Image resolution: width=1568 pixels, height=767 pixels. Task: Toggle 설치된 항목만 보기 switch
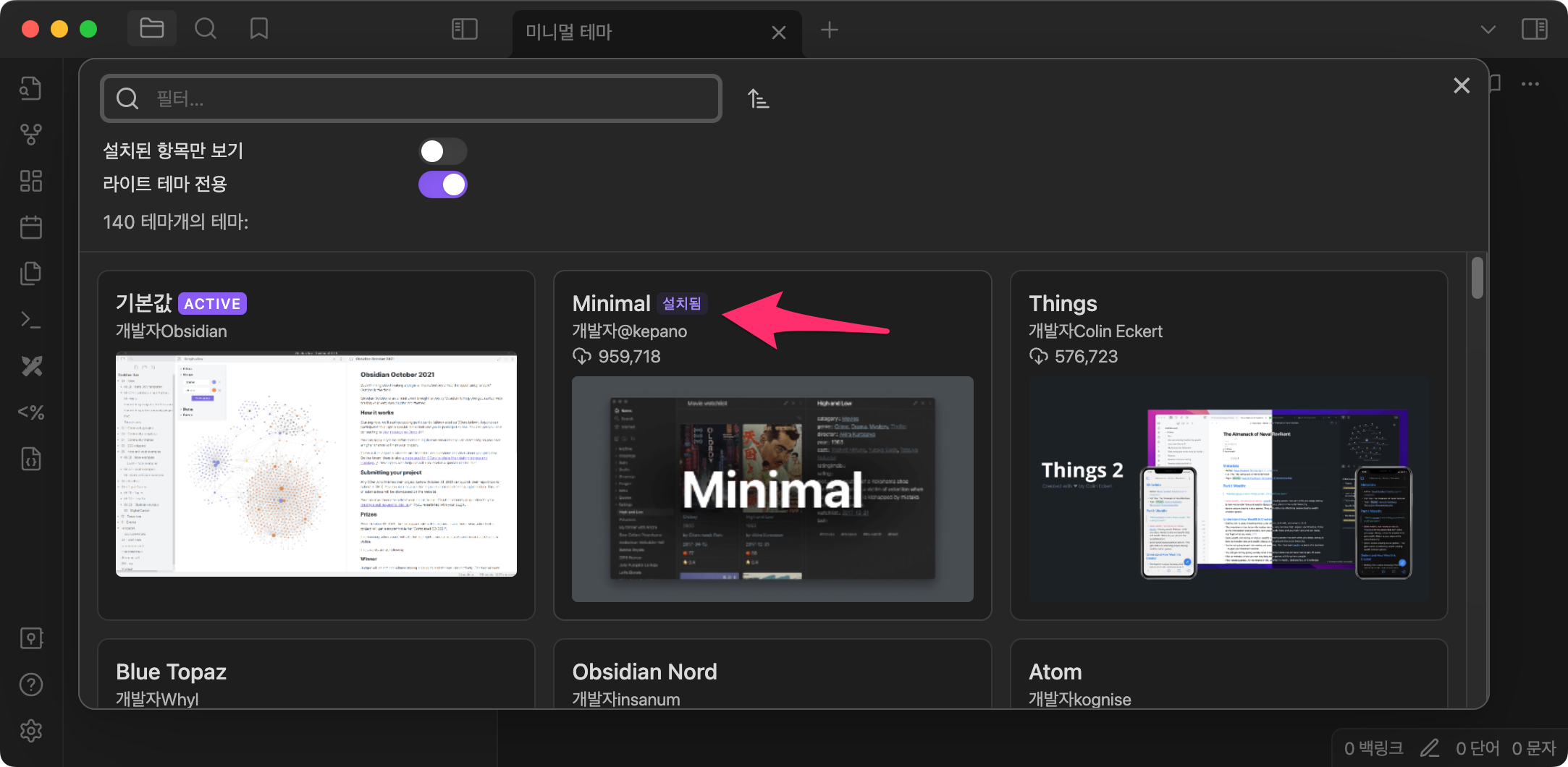pyautogui.click(x=443, y=151)
